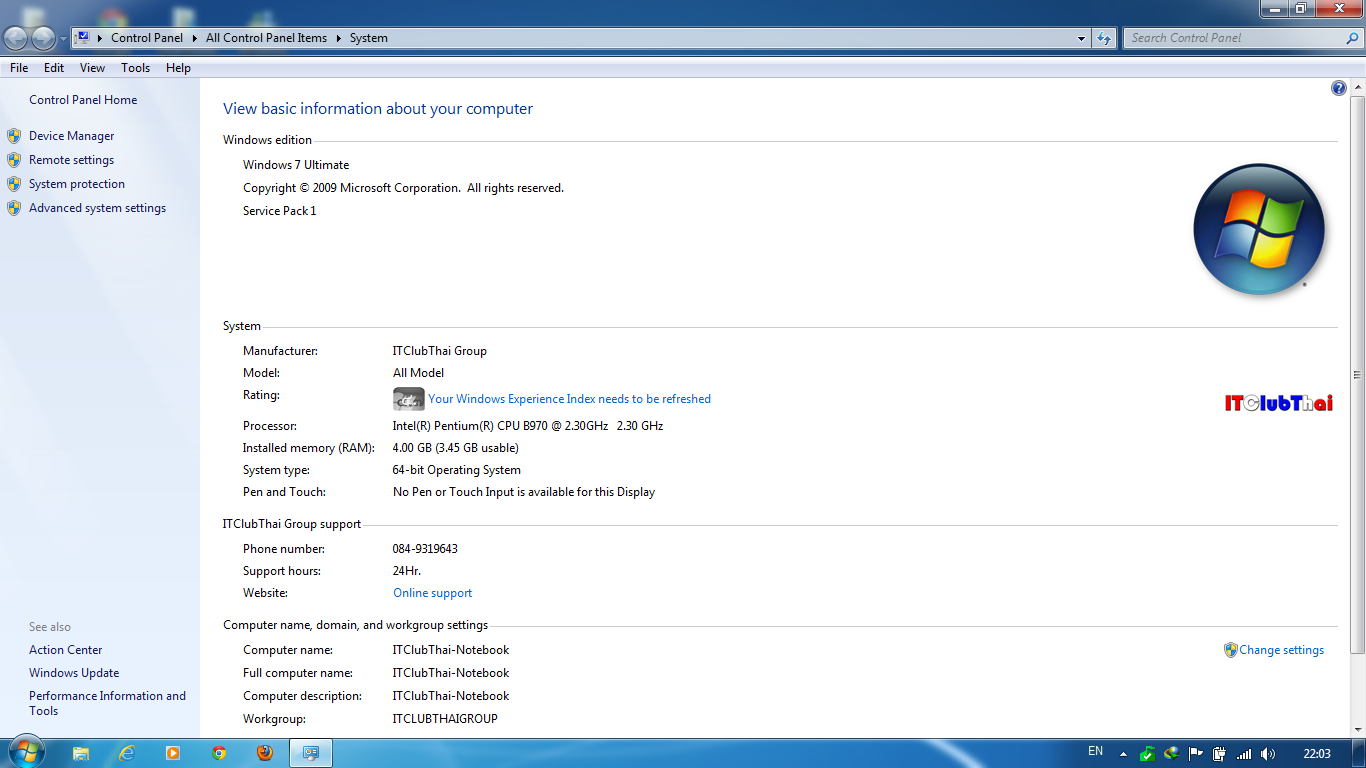Click the volume speaker tray icon
1366x768 pixels.
tap(1268, 753)
